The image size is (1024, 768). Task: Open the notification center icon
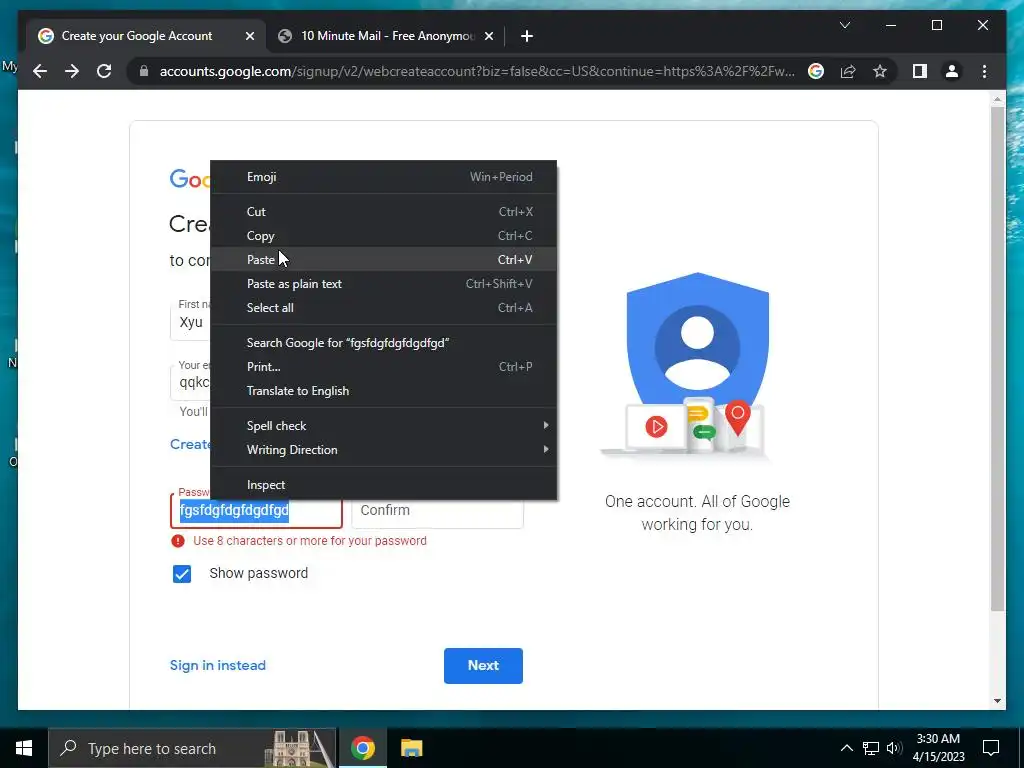pos(991,748)
